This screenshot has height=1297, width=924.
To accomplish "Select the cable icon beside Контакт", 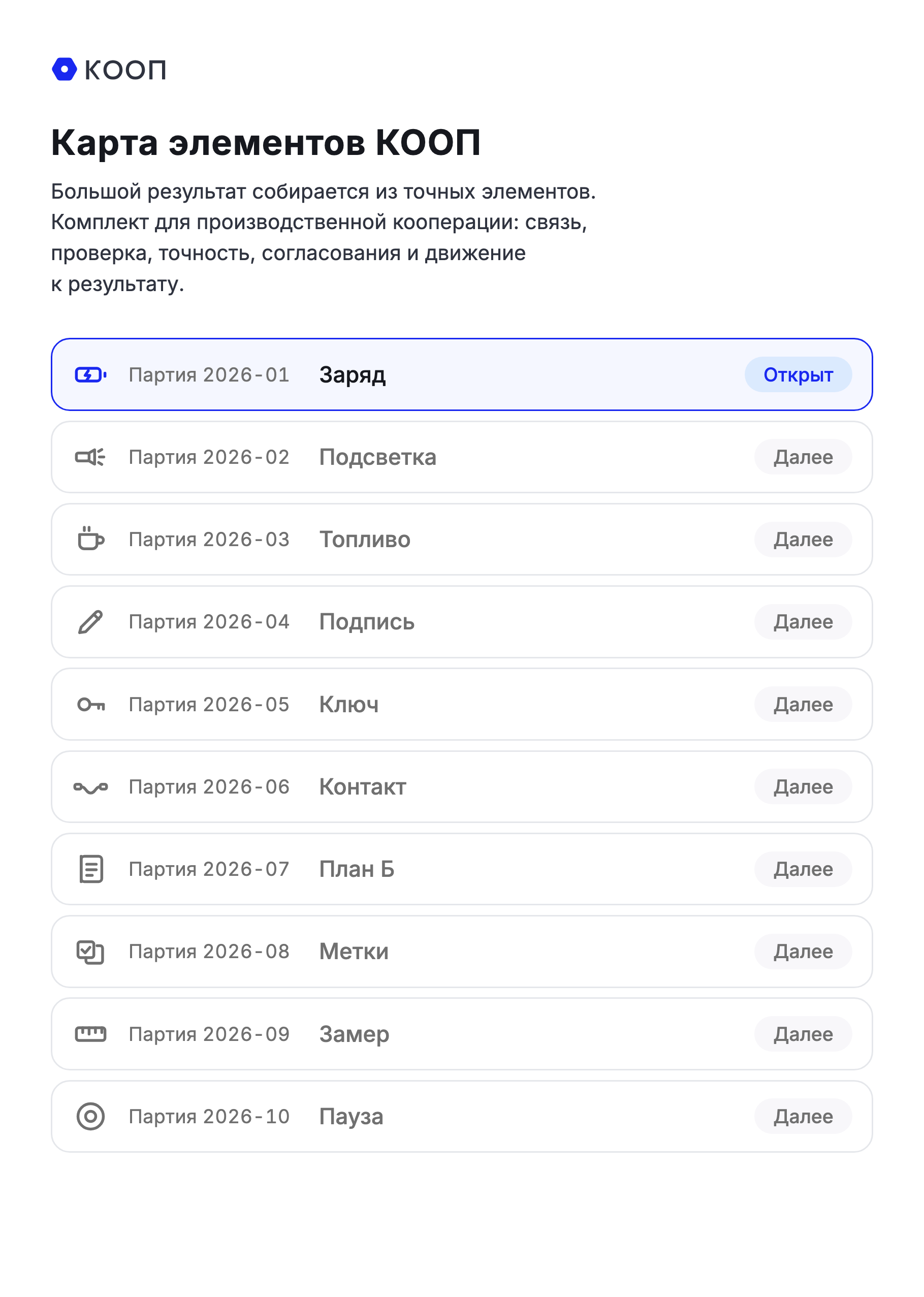I will coord(90,787).
